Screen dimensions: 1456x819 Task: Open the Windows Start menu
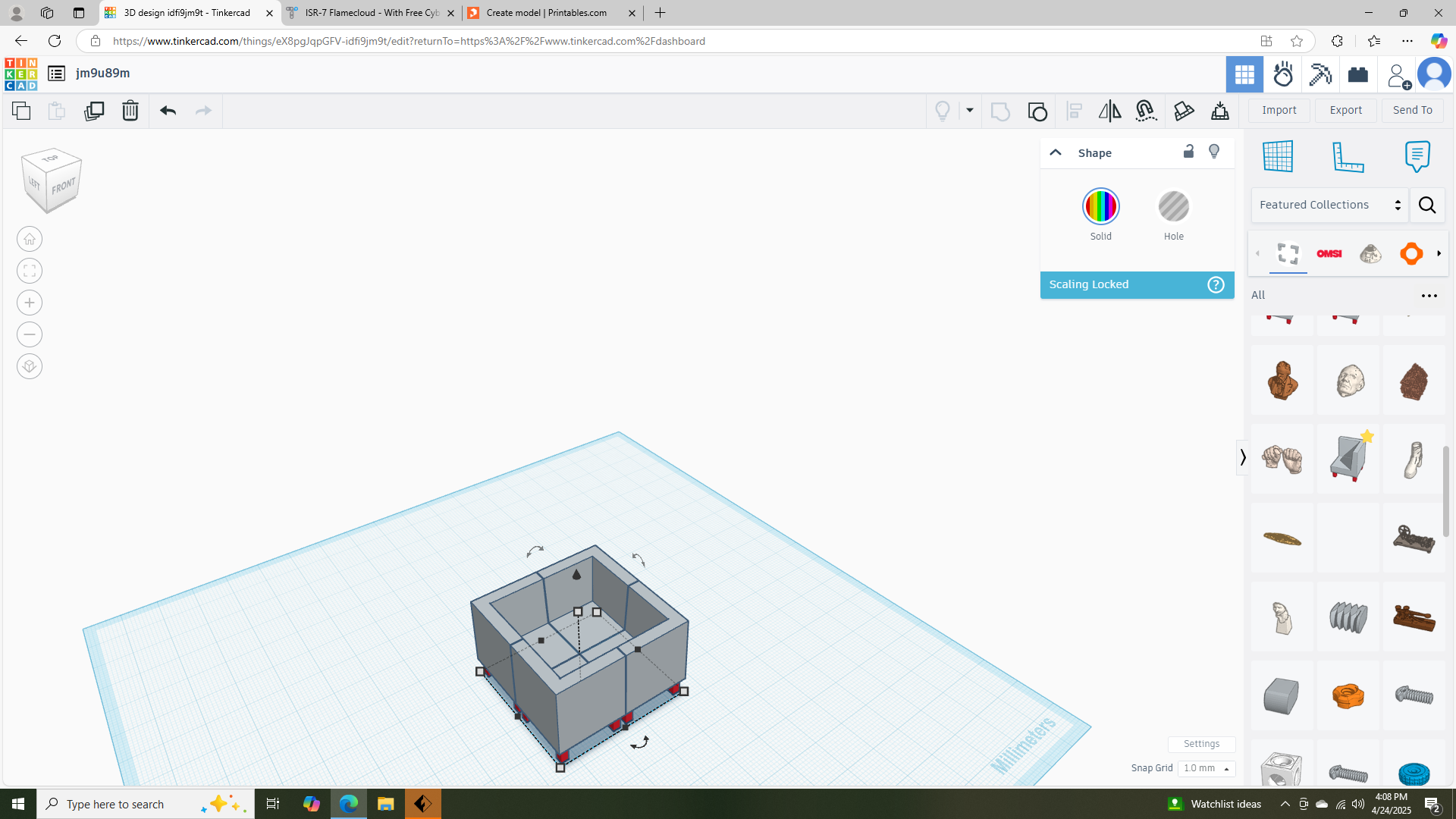coord(18,804)
